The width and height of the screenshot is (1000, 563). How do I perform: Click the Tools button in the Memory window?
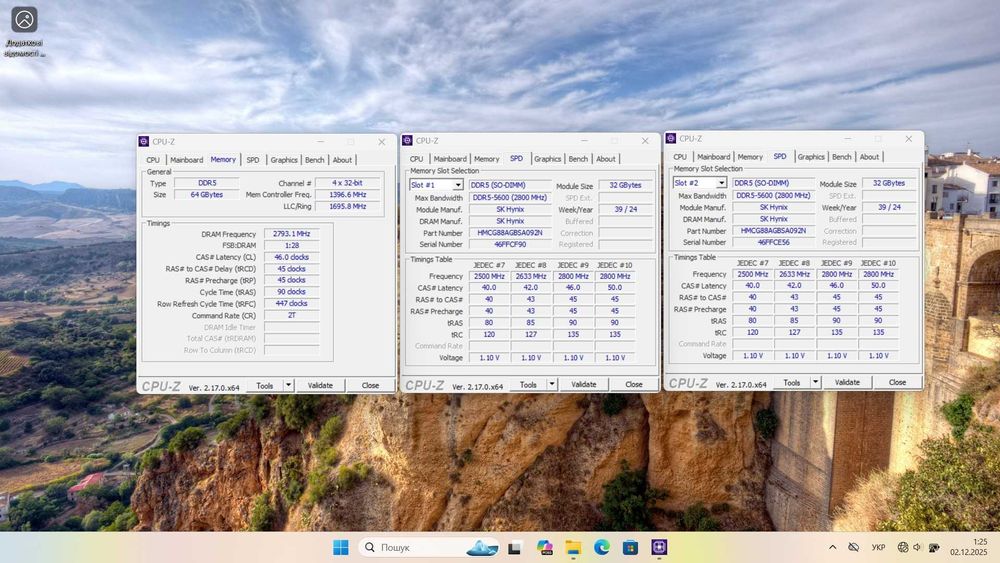pos(265,385)
